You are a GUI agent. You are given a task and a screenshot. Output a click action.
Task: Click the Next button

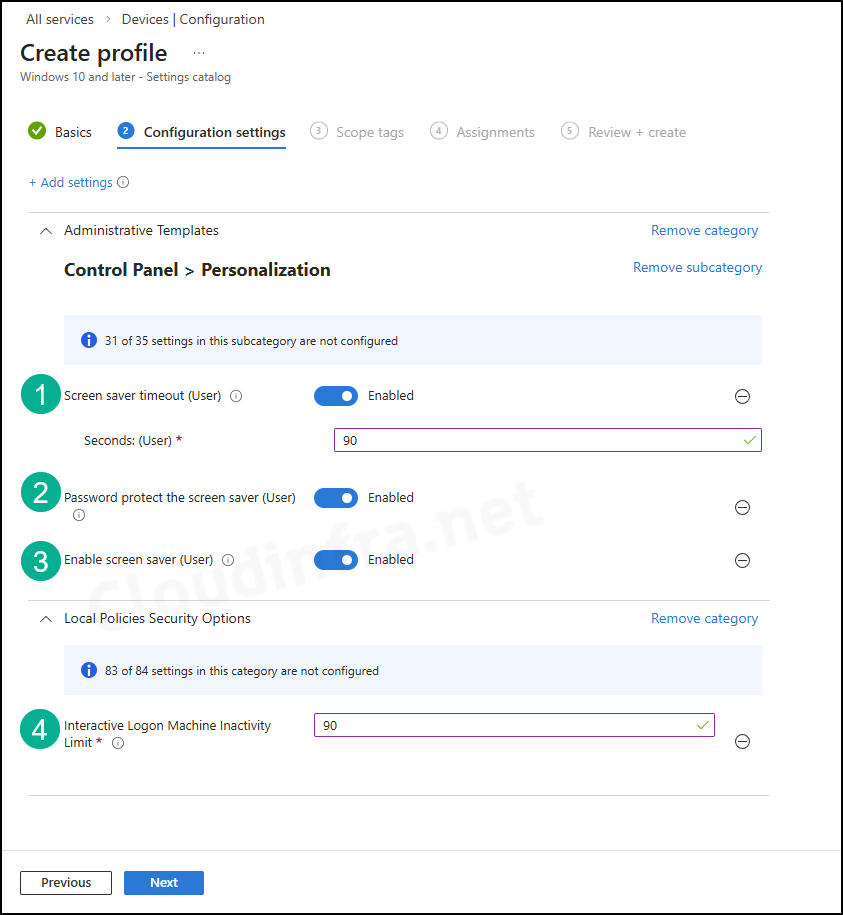[x=164, y=883]
